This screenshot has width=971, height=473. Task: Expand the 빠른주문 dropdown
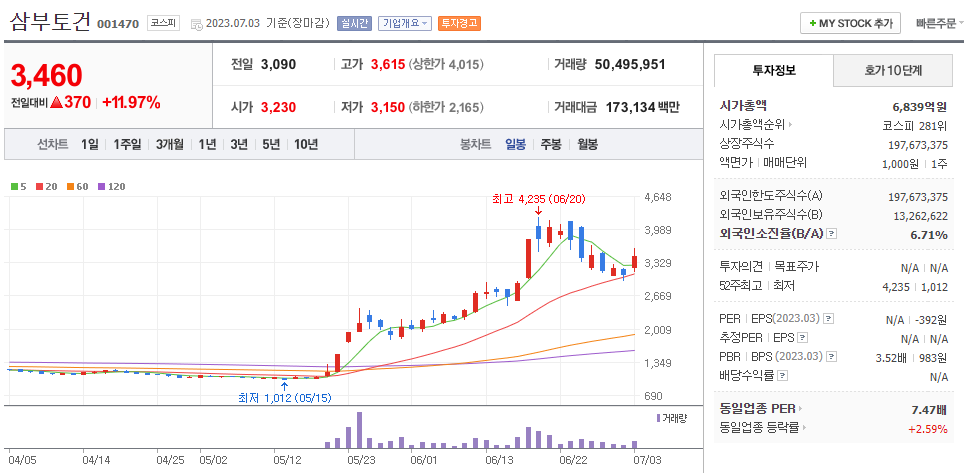[x=940, y=24]
